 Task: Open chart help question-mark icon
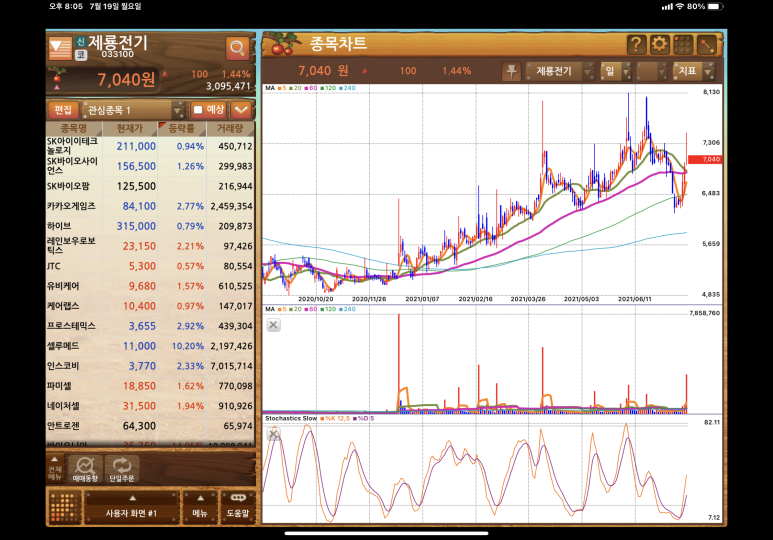coord(636,45)
